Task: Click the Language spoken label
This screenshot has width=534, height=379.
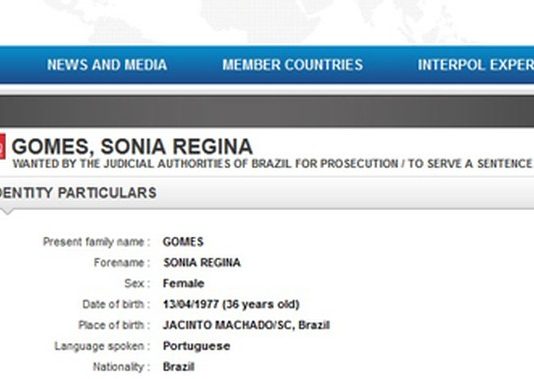Action: tap(102, 346)
